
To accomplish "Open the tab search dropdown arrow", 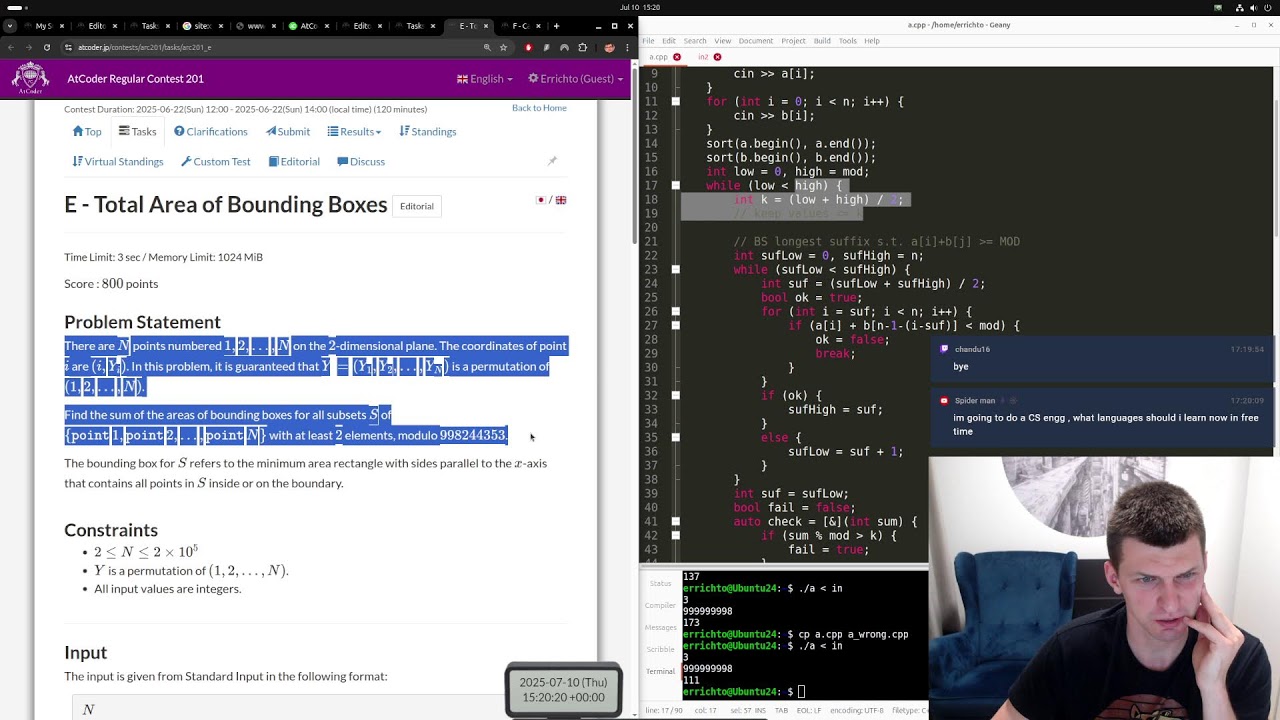I will click(10, 25).
